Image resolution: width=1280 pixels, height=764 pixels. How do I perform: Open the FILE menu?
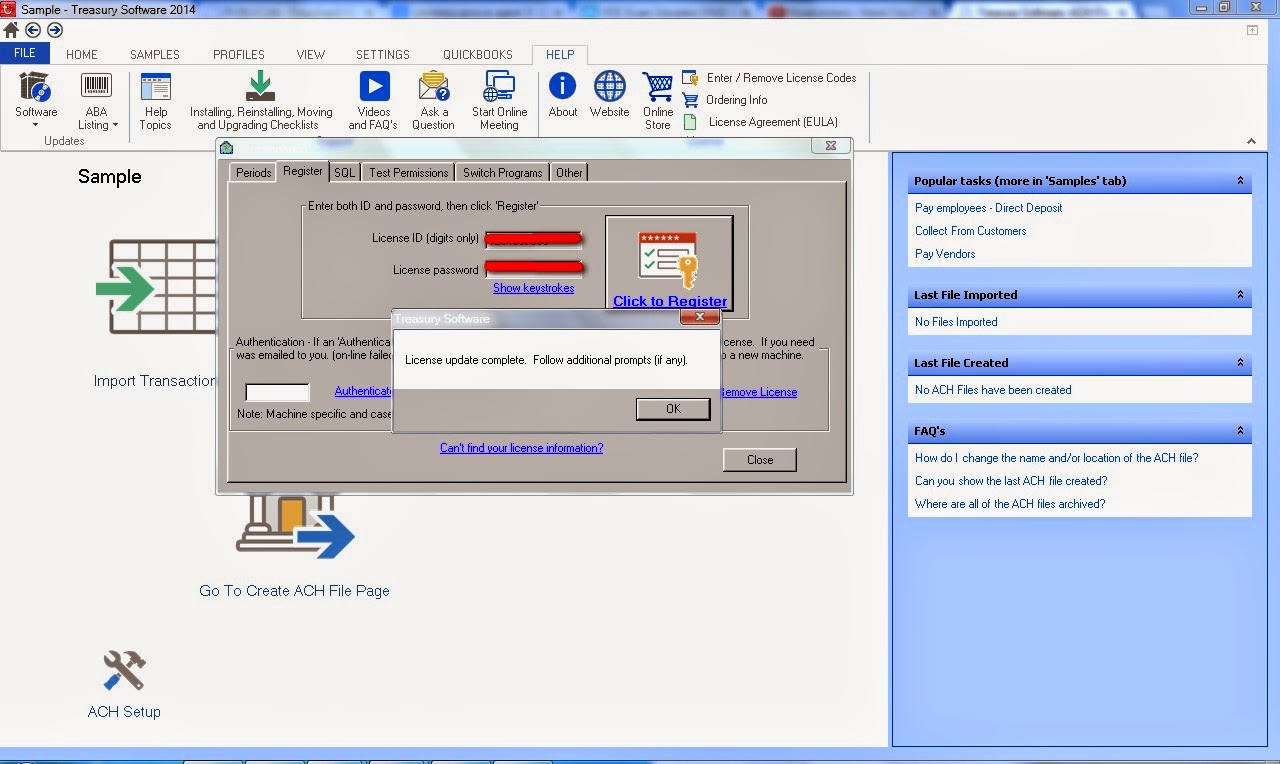[25, 54]
